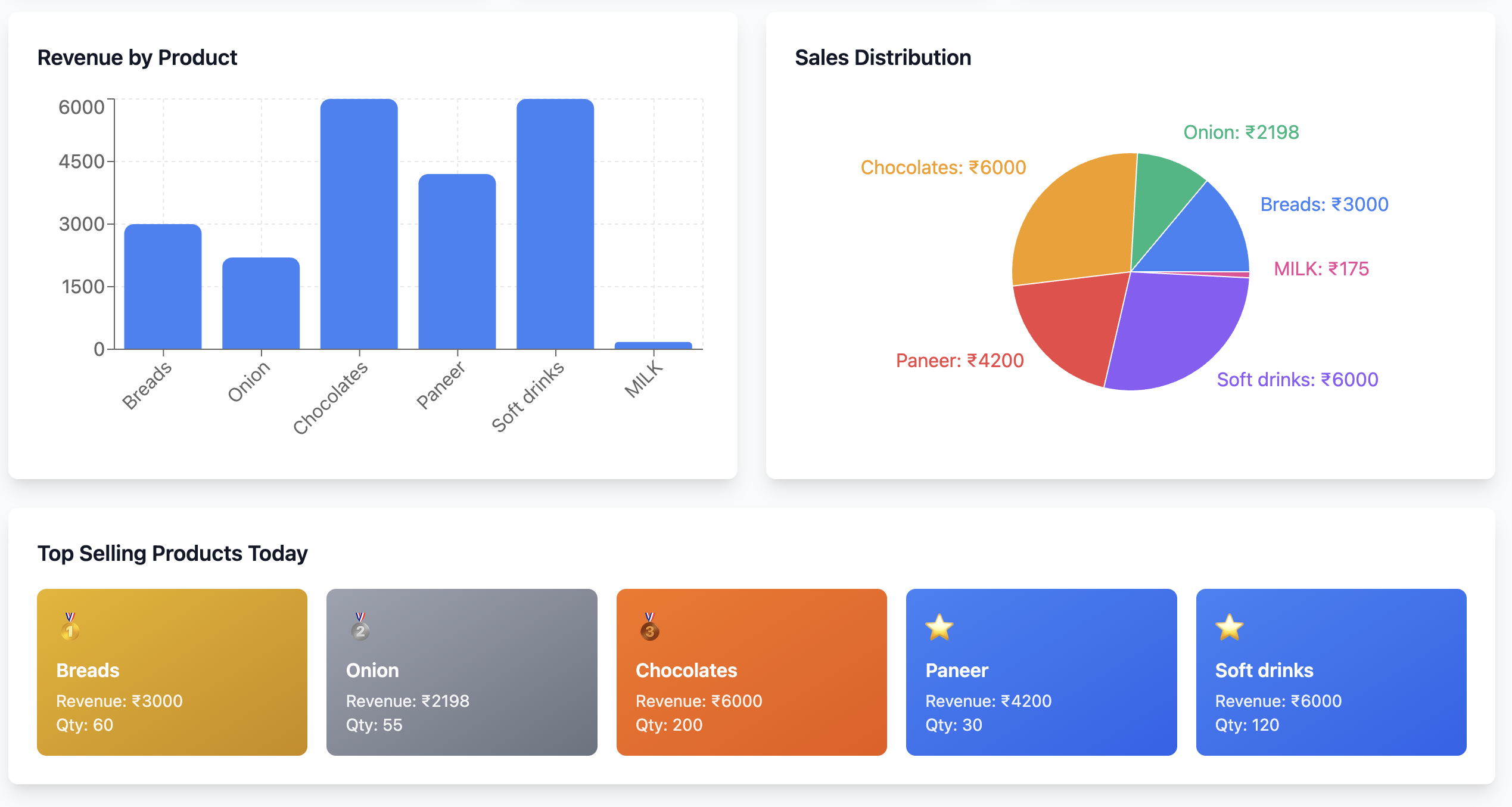Viewport: 1512px width, 807px height.
Task: Click the Breads bar in revenue chart
Action: coord(163,287)
